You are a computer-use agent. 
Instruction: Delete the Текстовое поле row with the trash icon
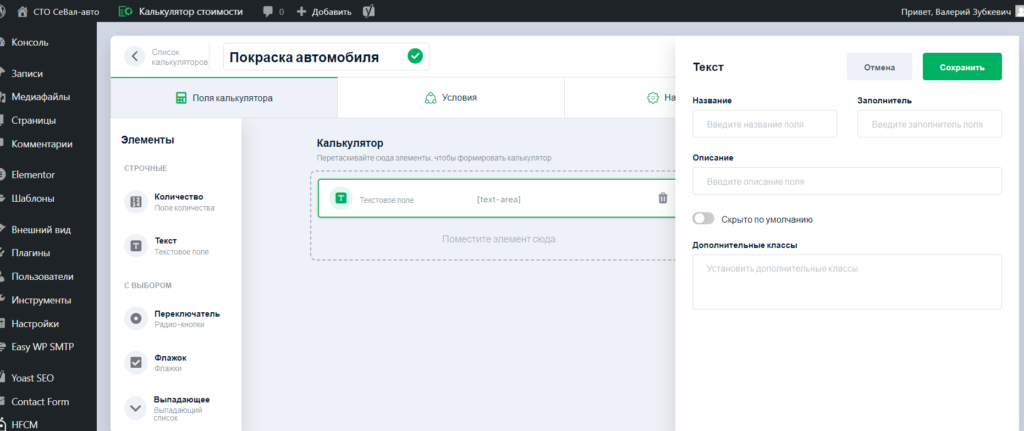point(663,198)
